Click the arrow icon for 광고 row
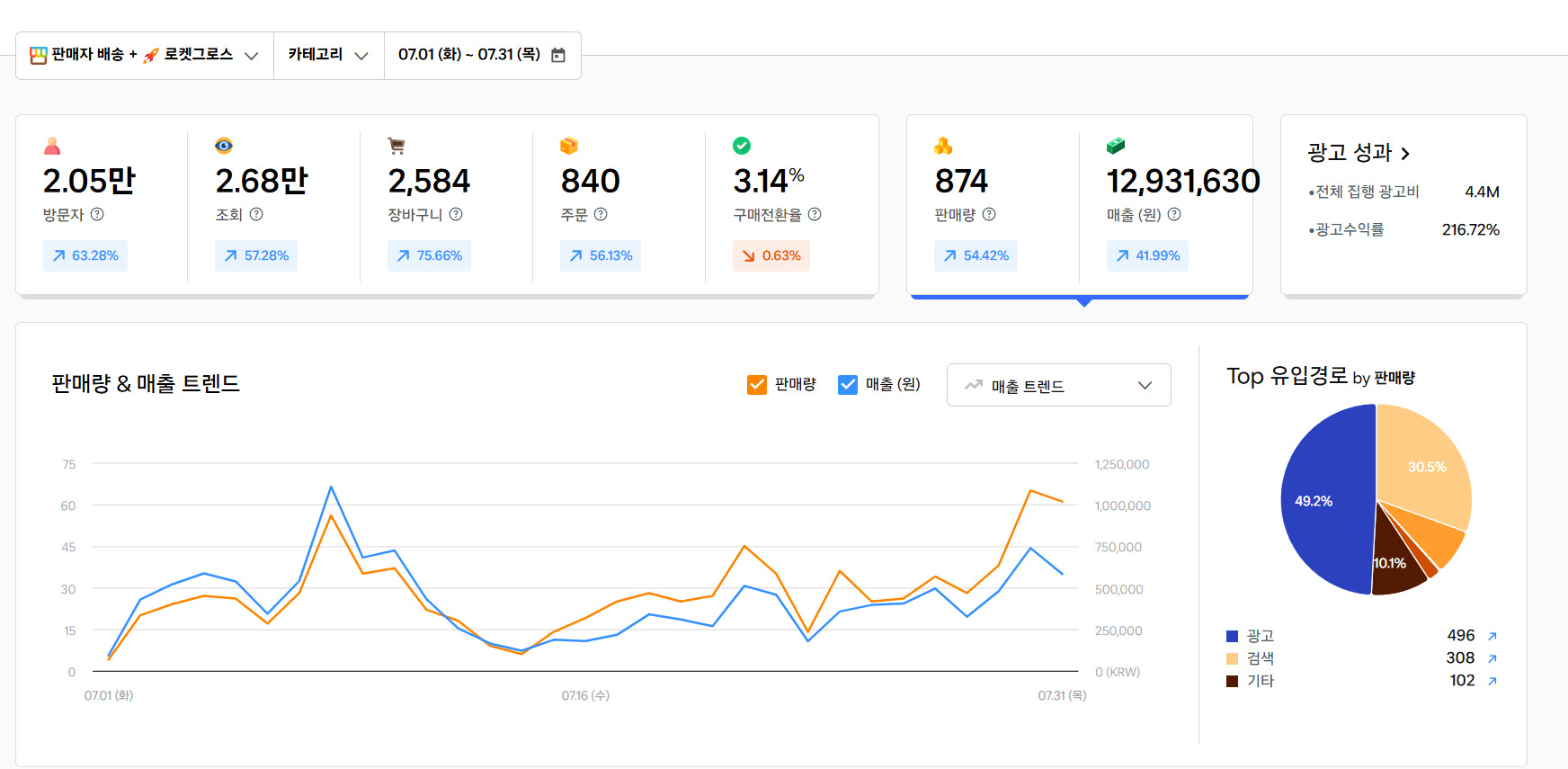 [x=1492, y=636]
